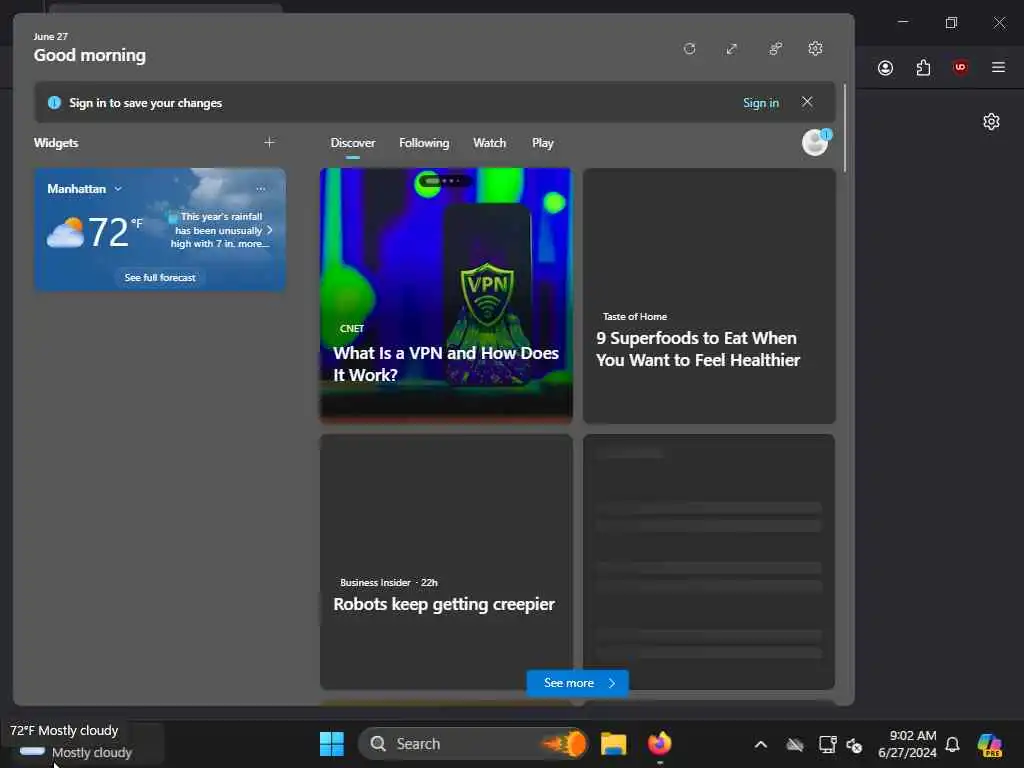Open weather widget more options menu

[261, 189]
